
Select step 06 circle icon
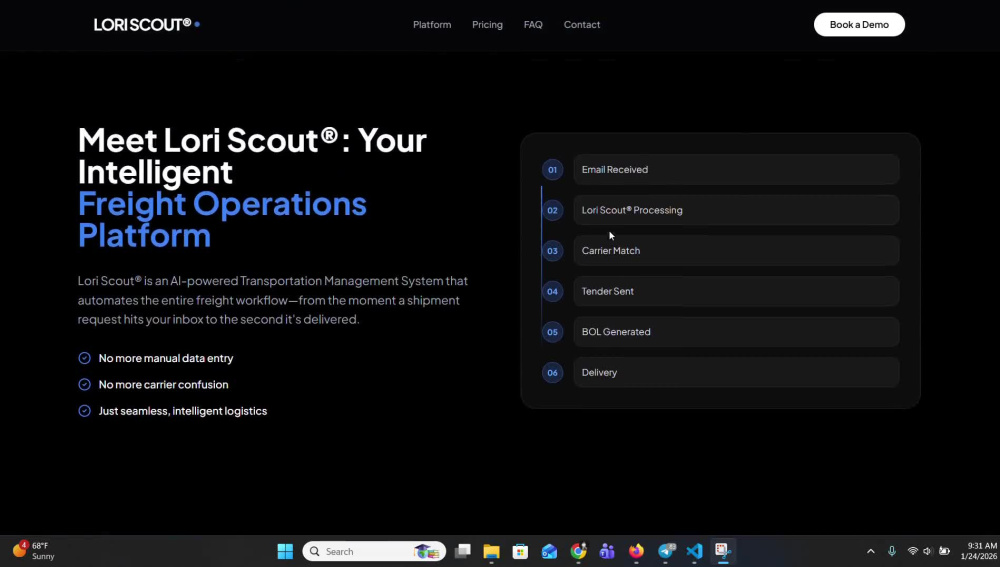point(552,372)
